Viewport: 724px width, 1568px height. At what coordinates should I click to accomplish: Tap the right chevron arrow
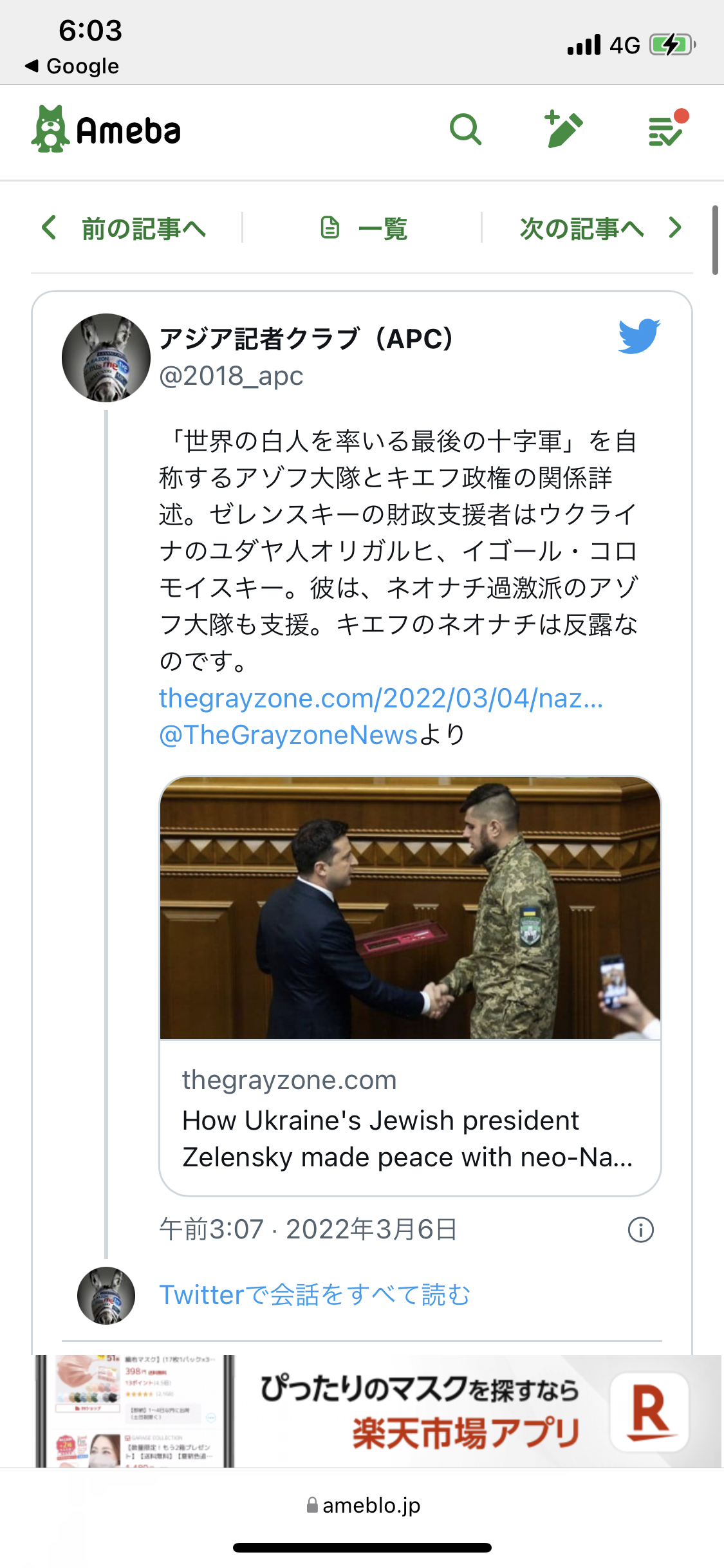[674, 228]
